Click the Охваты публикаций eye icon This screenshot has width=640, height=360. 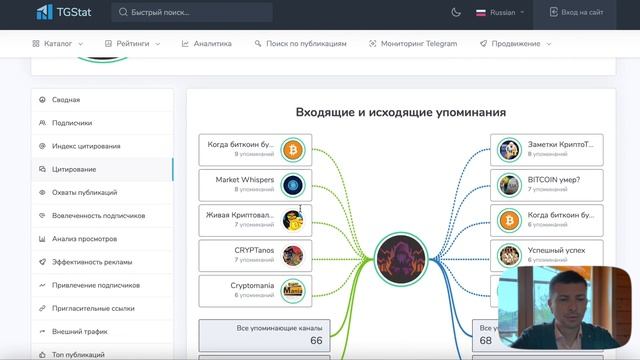tap(42, 193)
